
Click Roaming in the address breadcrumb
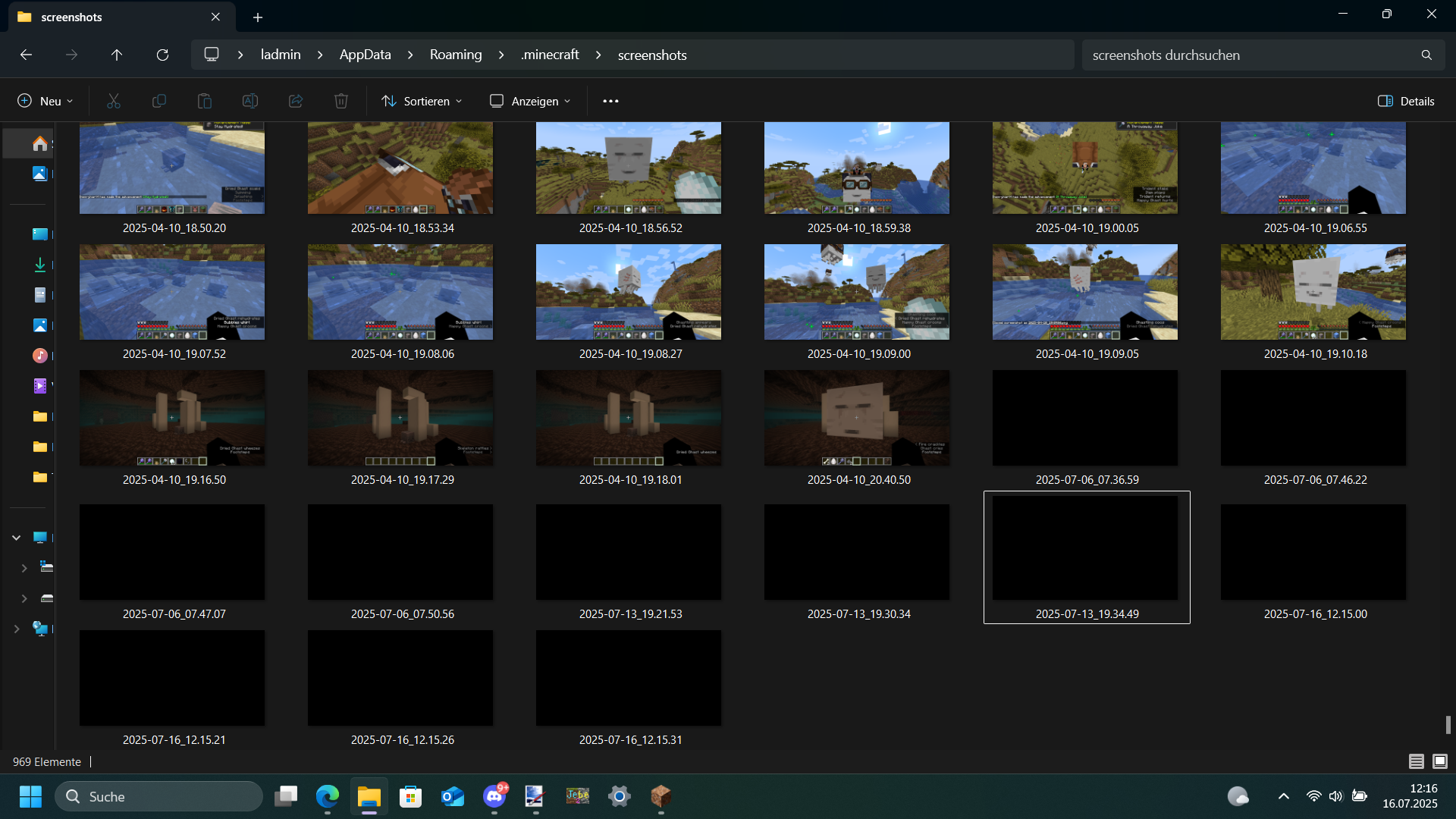click(x=456, y=55)
